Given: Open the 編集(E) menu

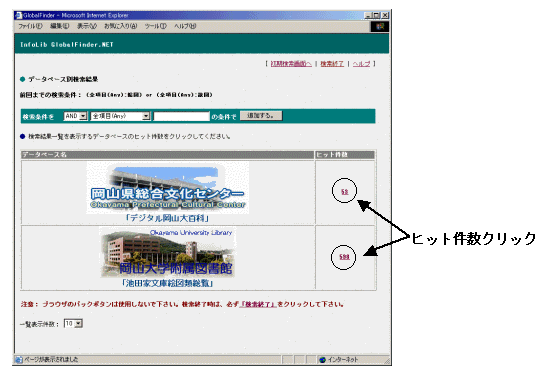Looking at the screenshot, I should click(x=59, y=26).
